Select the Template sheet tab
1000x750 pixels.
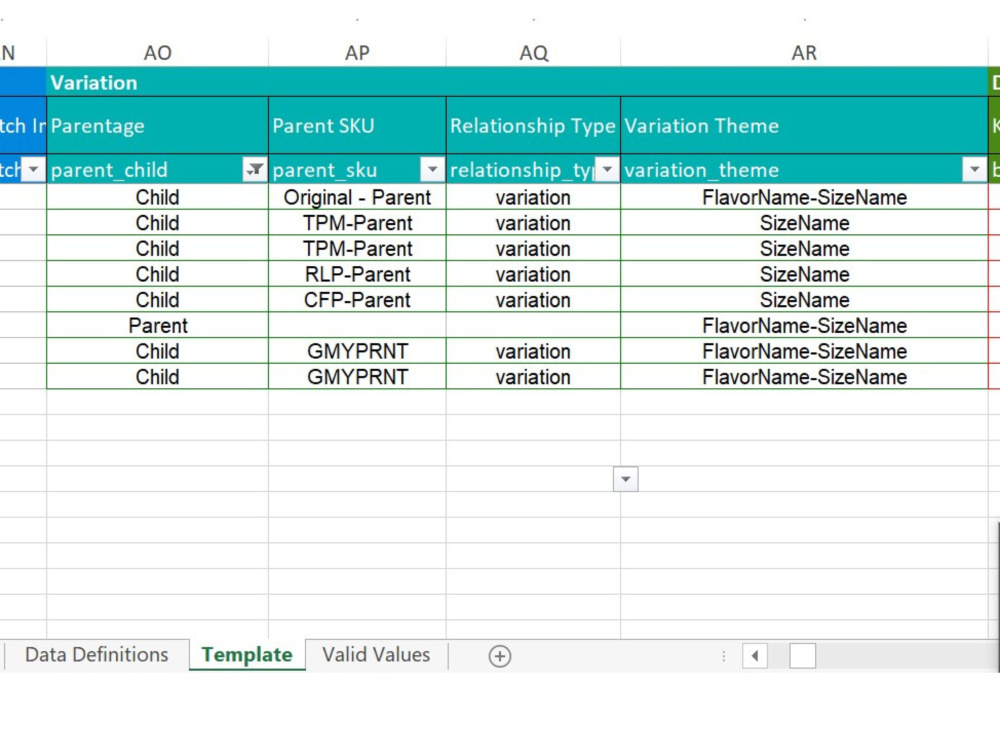[x=247, y=655]
